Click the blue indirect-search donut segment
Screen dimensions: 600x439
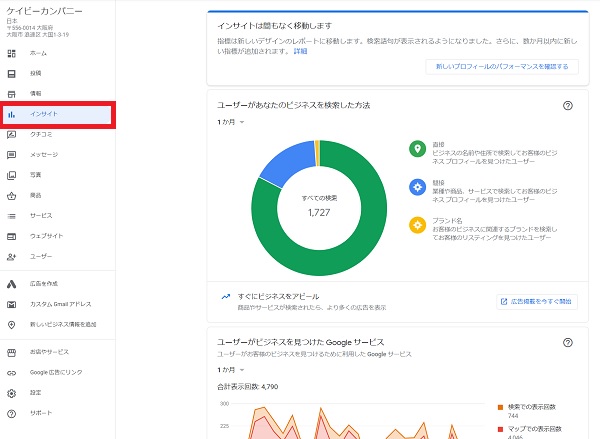point(289,163)
